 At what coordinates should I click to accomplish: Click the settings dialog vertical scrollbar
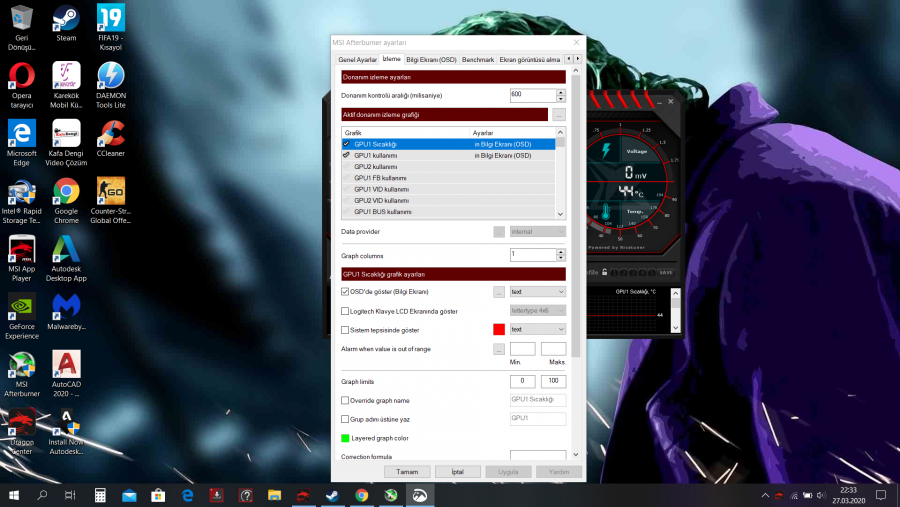[x=576, y=215]
